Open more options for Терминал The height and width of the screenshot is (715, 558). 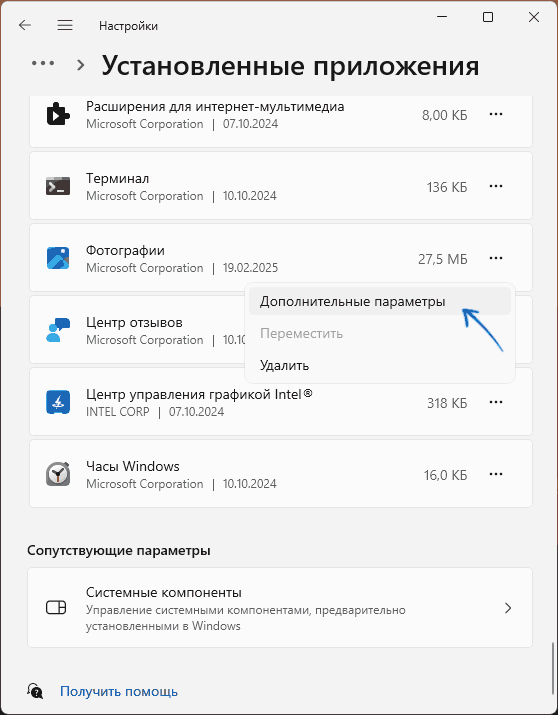pyautogui.click(x=496, y=187)
